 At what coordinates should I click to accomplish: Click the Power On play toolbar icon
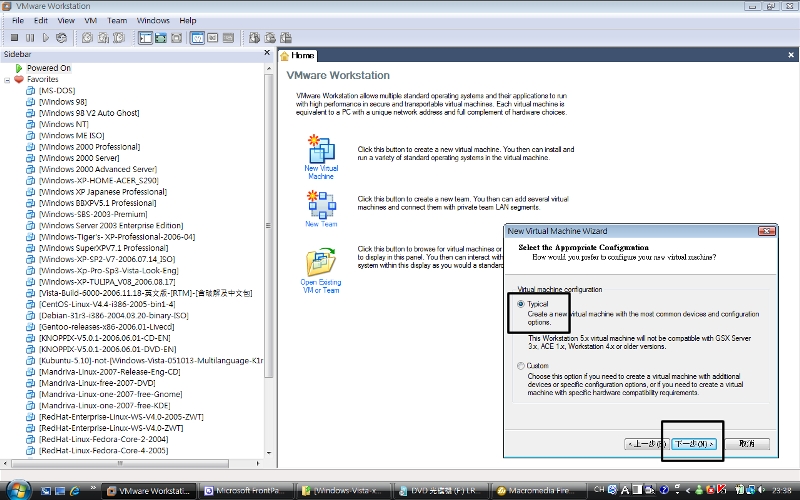(45, 37)
